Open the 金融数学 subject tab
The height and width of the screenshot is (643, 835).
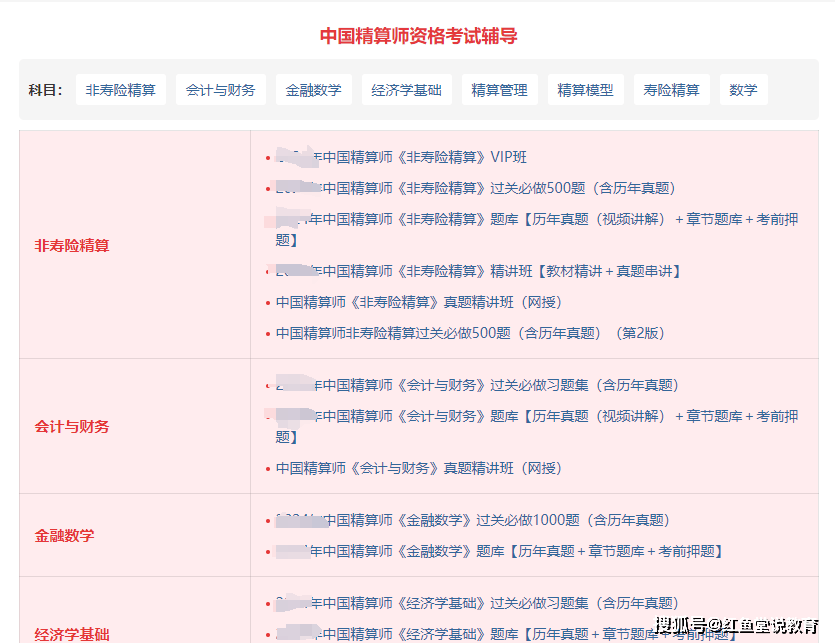(313, 90)
